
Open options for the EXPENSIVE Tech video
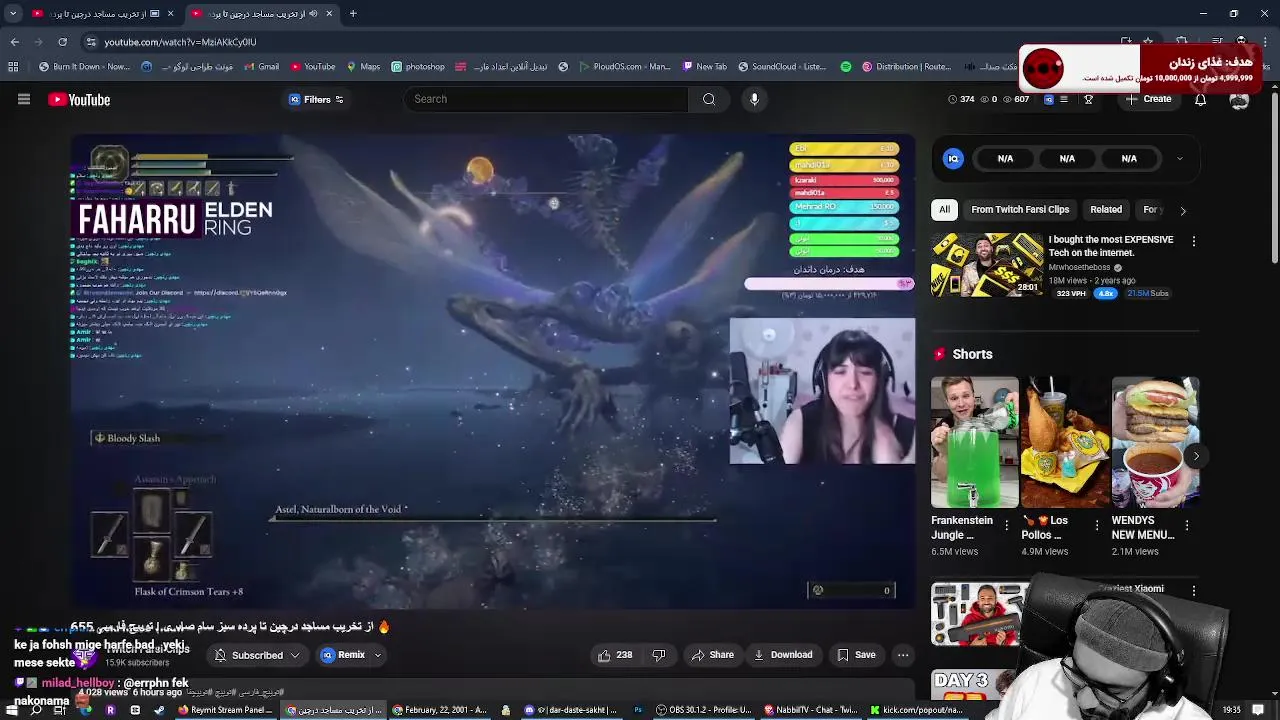(1193, 241)
